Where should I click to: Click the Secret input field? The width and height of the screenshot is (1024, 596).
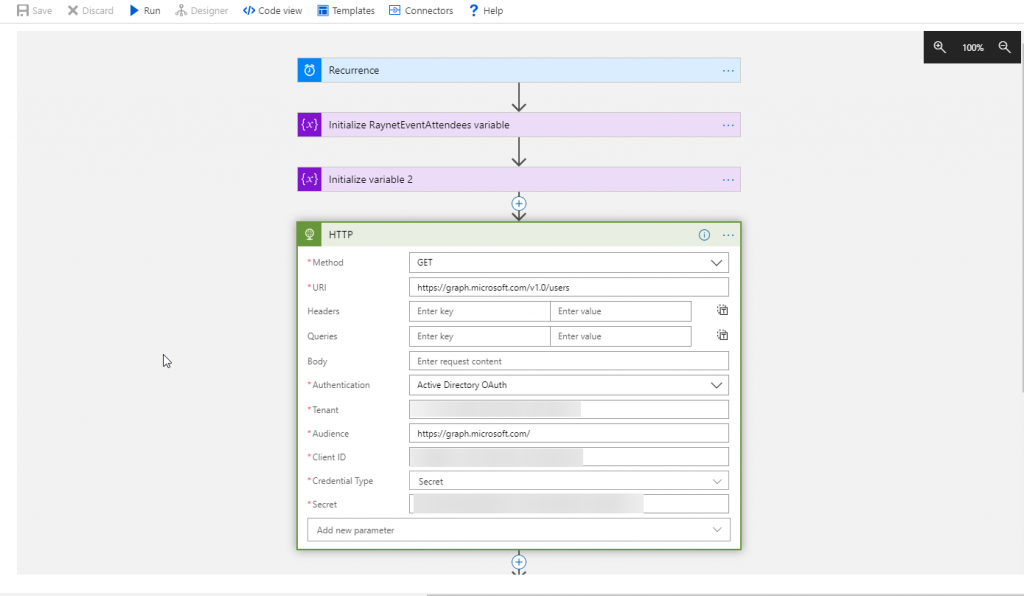tap(569, 504)
